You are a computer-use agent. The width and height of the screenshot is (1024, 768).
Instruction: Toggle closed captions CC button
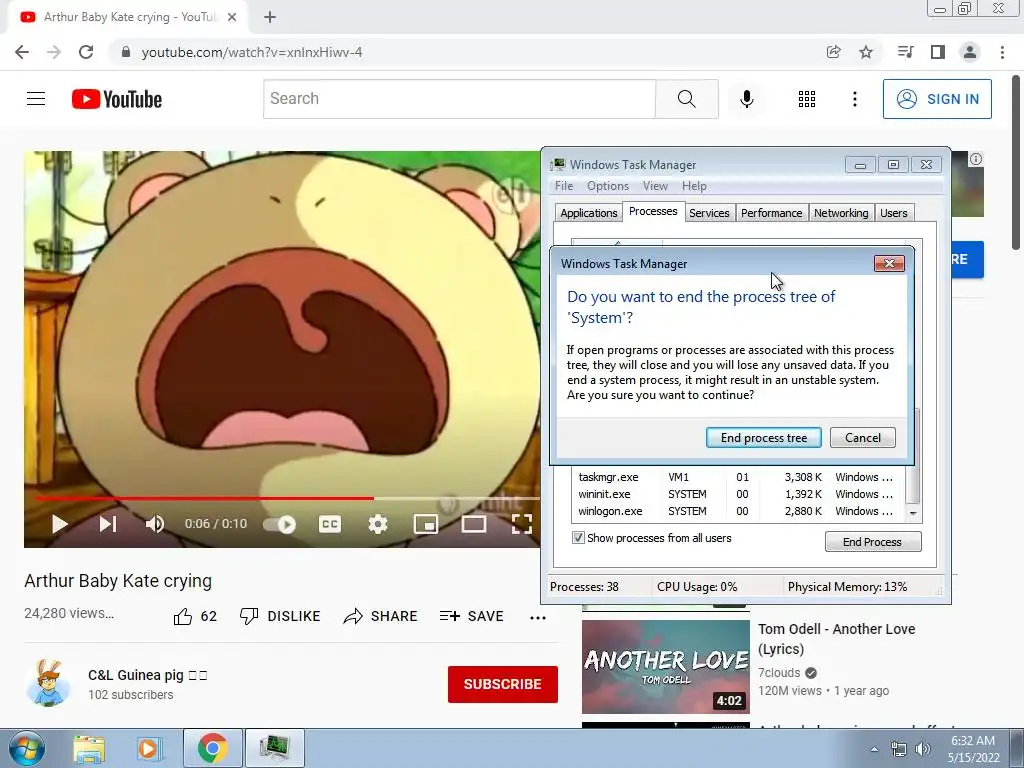point(330,524)
